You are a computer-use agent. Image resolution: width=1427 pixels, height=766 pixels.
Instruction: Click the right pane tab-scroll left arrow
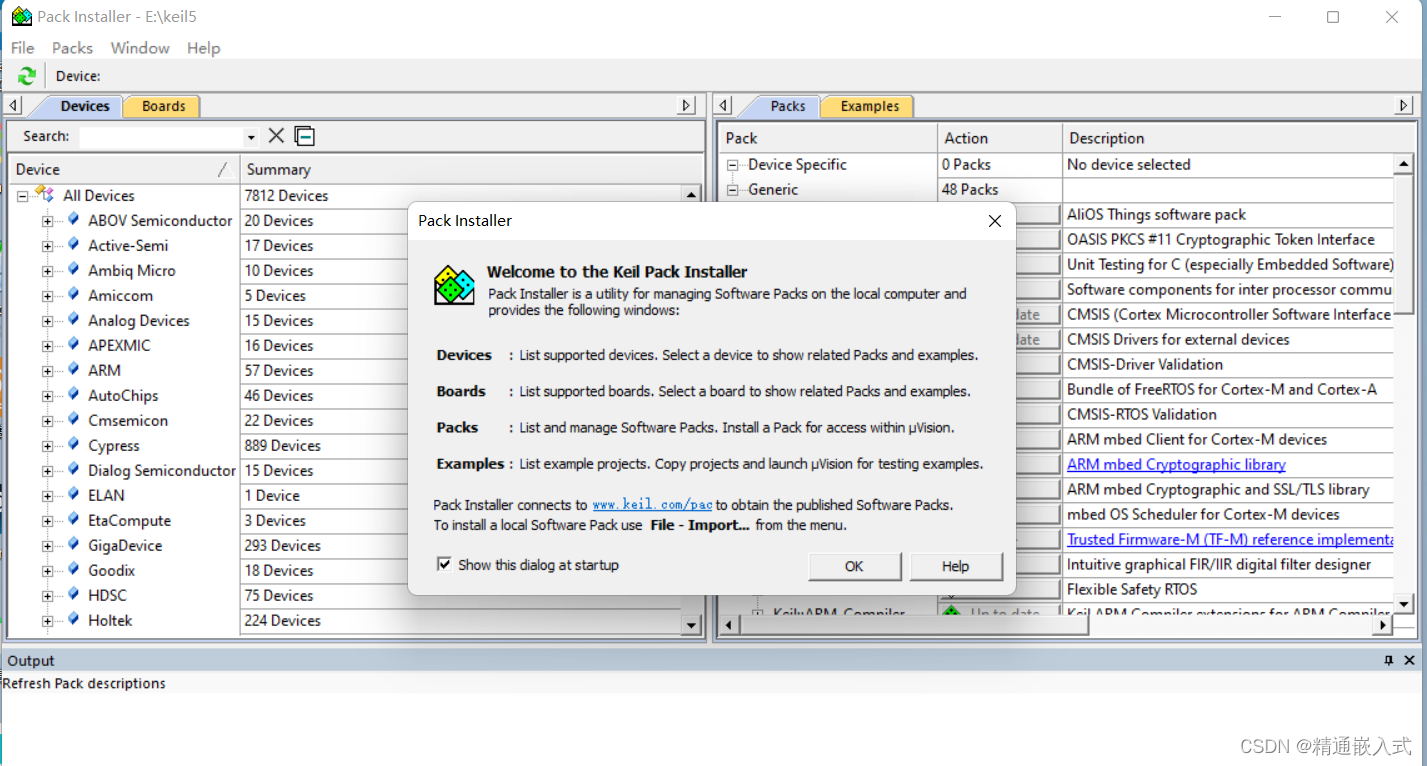(725, 105)
